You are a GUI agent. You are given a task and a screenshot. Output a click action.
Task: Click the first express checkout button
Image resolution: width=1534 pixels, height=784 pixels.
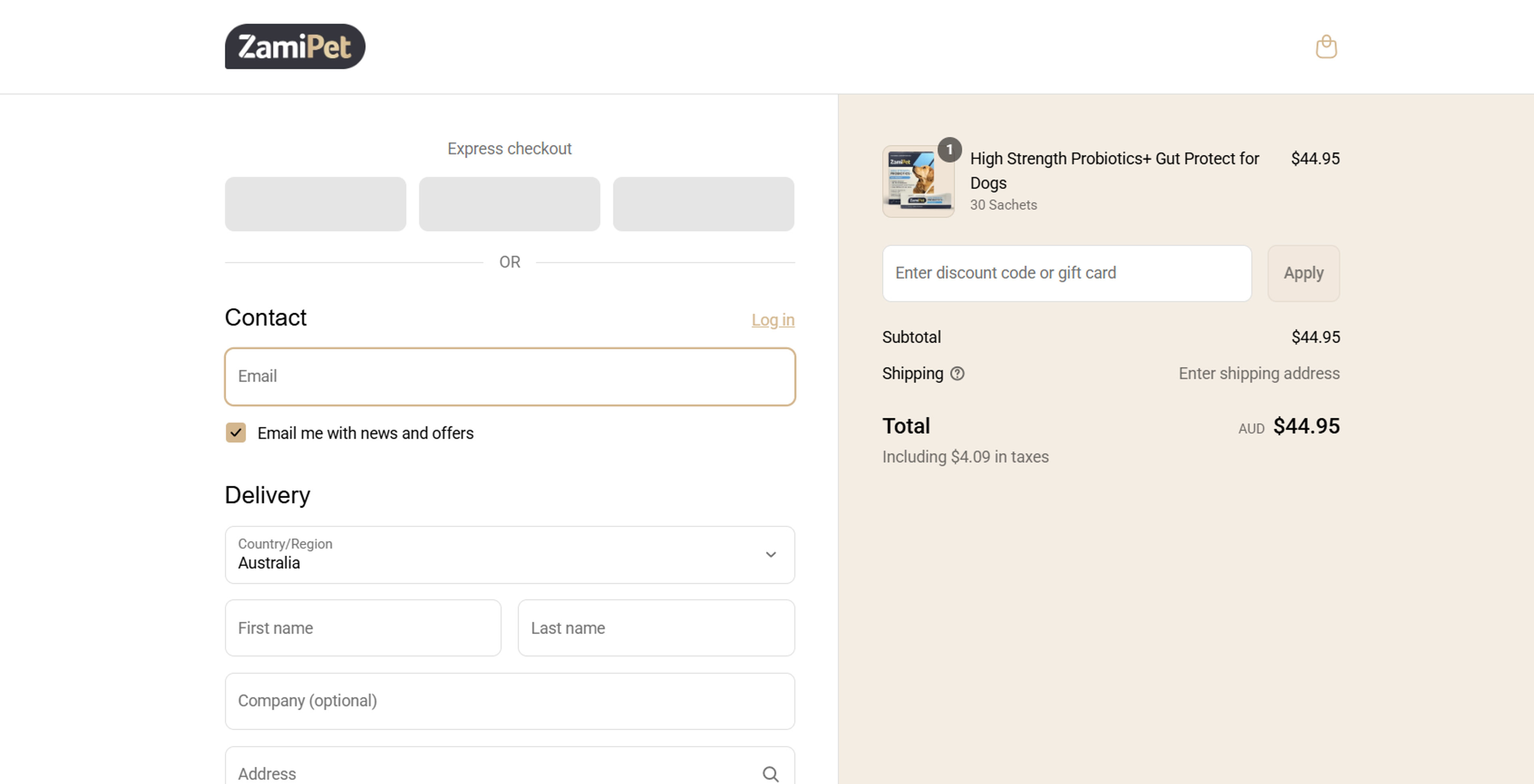pos(316,204)
